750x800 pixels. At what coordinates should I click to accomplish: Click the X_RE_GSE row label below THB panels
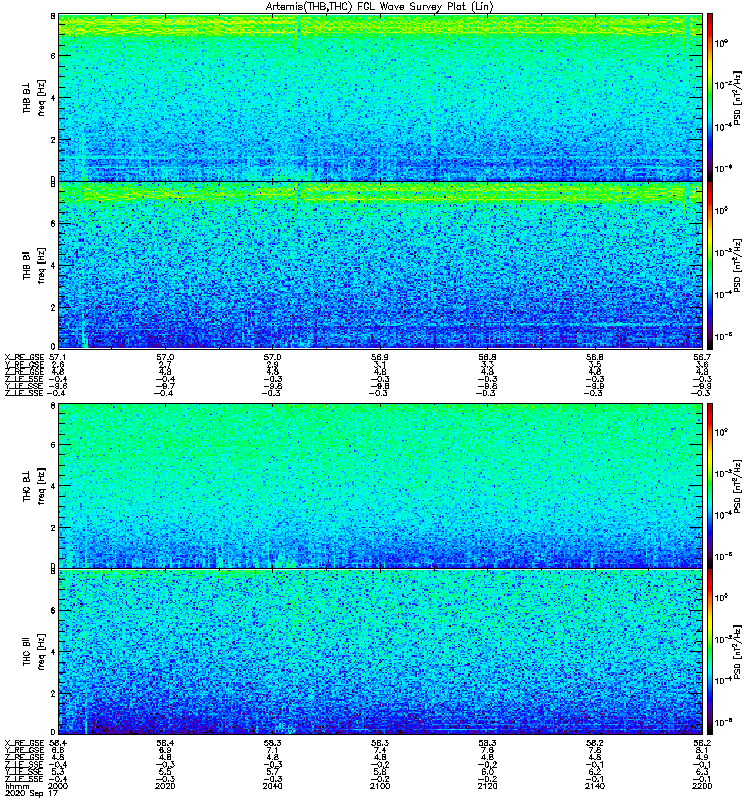[24, 357]
